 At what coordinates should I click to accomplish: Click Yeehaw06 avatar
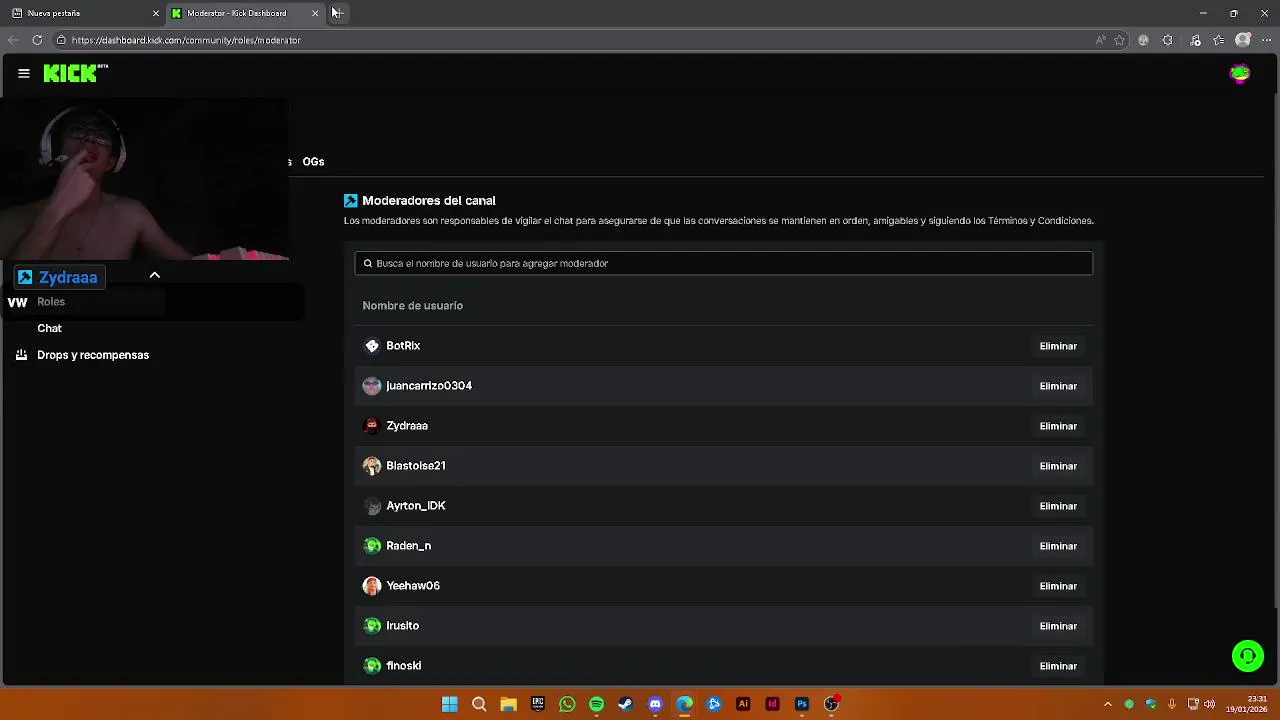point(372,586)
